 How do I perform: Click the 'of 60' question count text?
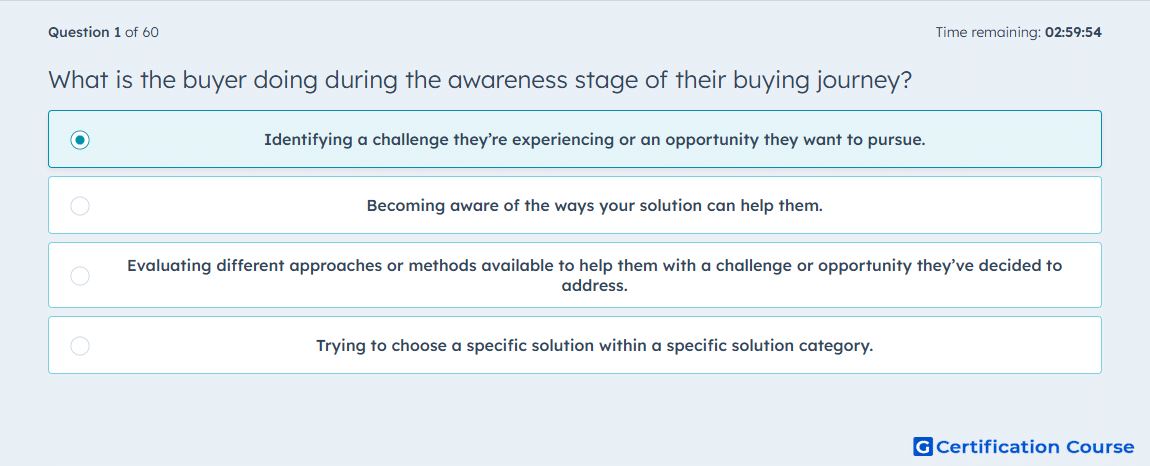(142, 32)
